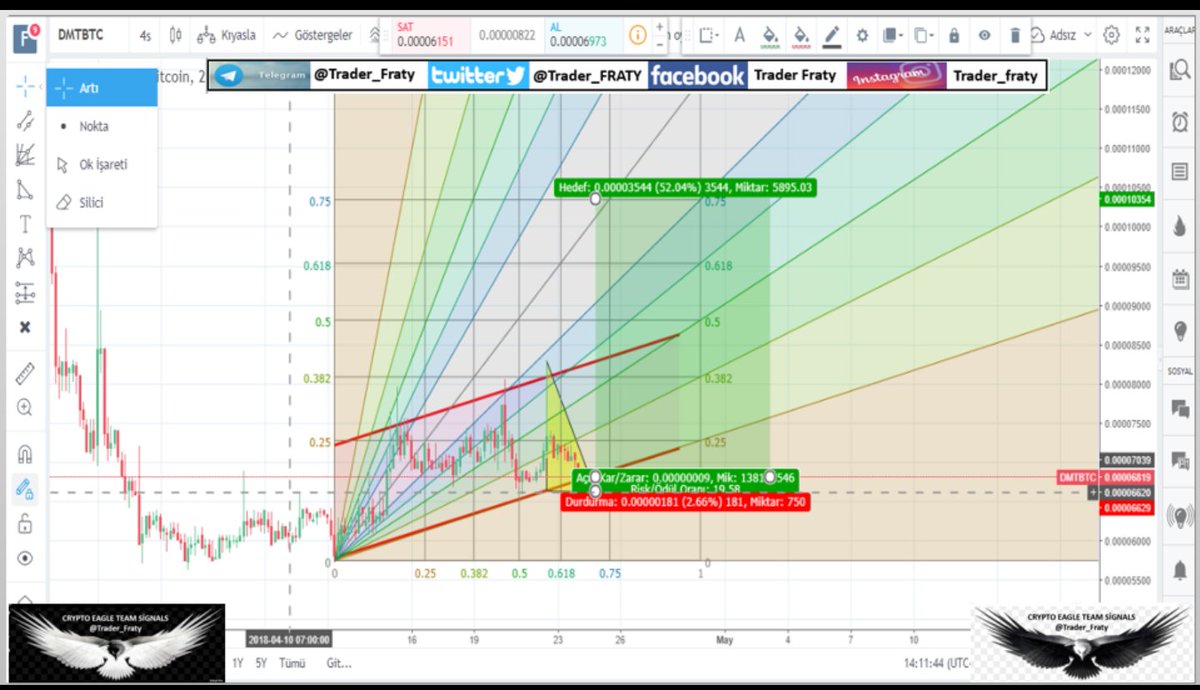Click the Kıyasla compare button
This screenshot has height=690, width=1200.
tap(226, 35)
